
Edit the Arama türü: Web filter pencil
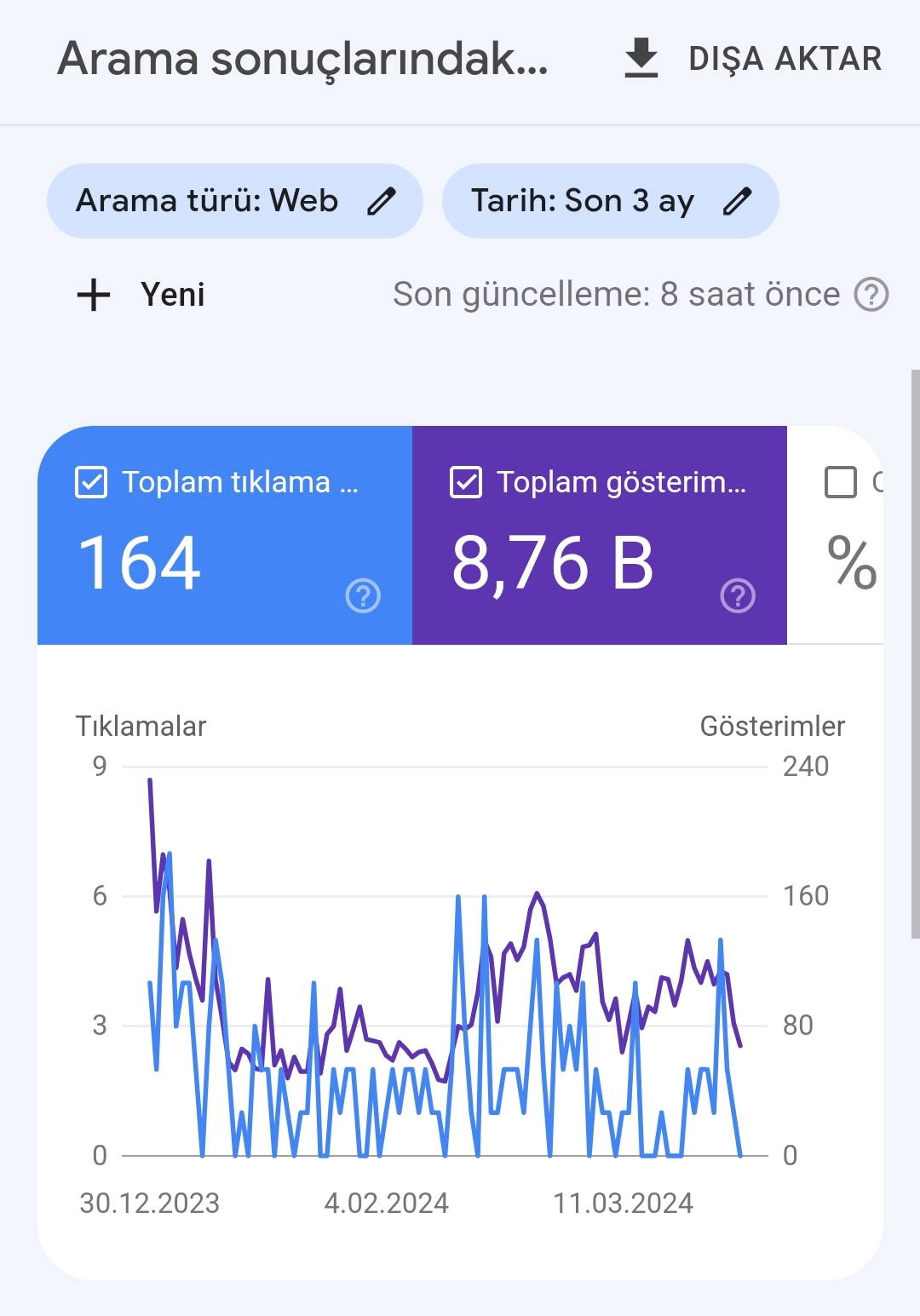pos(381,201)
